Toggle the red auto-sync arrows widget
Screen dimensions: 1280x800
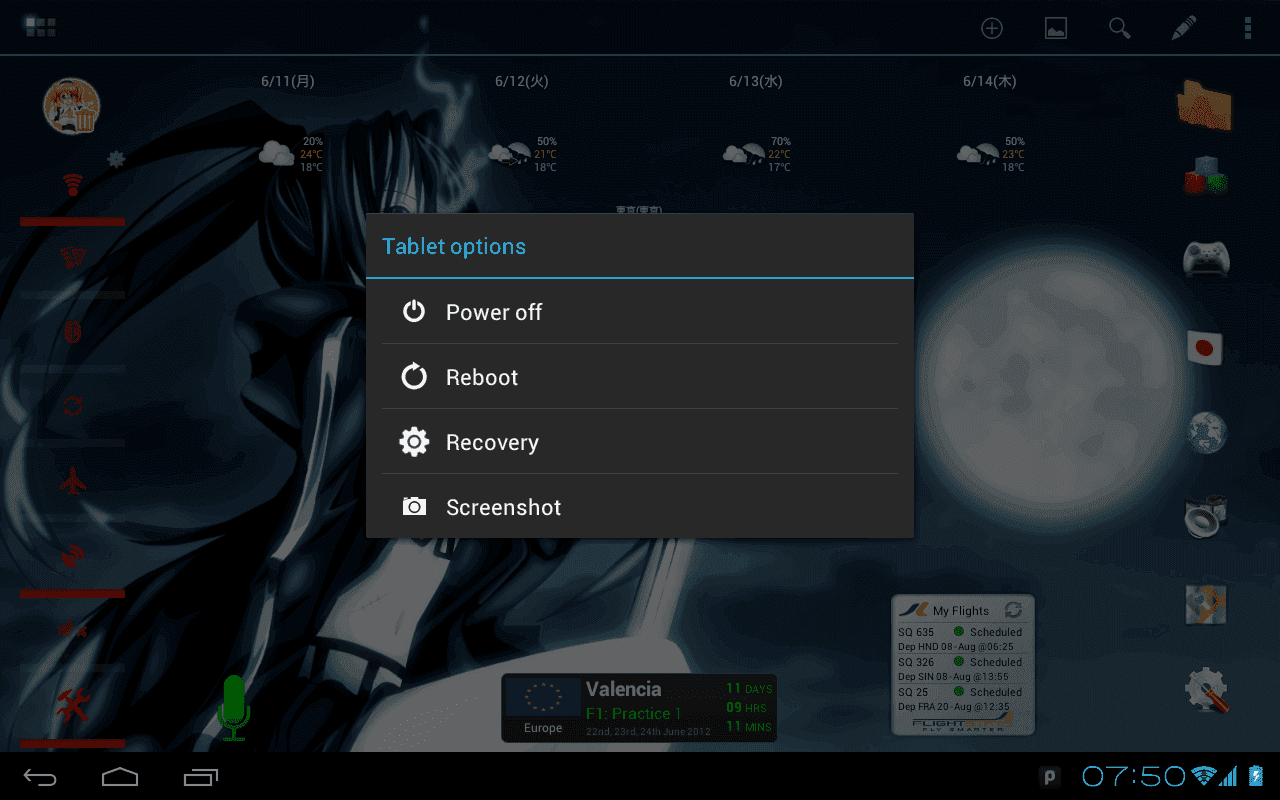coord(72,406)
